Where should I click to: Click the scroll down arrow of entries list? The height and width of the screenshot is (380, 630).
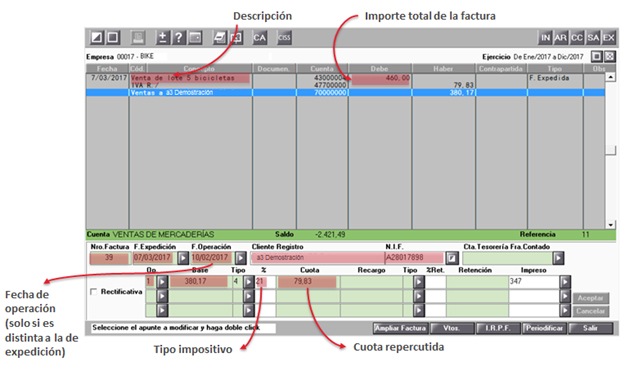610,225
